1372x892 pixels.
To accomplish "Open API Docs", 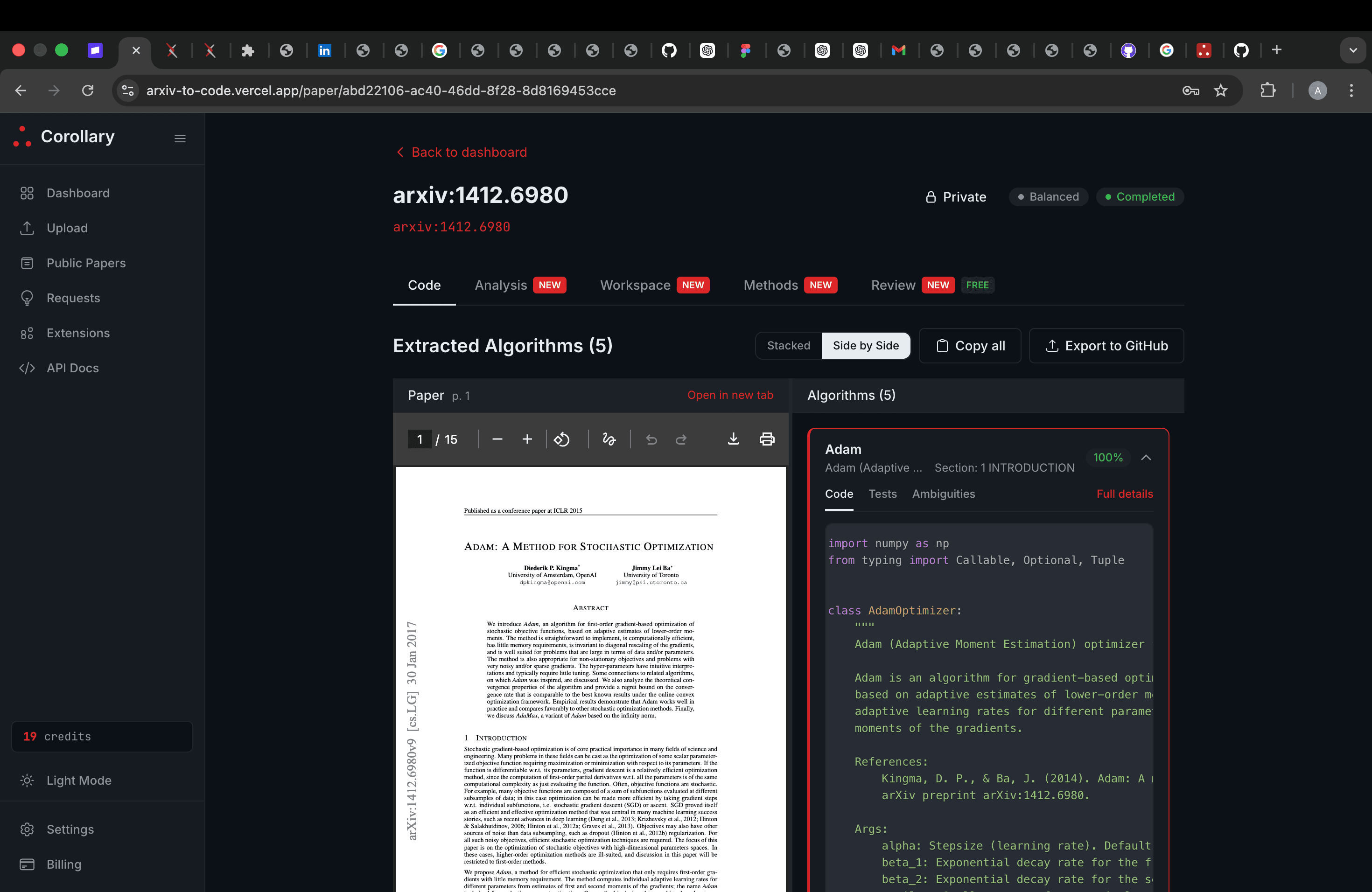I will 73,368.
